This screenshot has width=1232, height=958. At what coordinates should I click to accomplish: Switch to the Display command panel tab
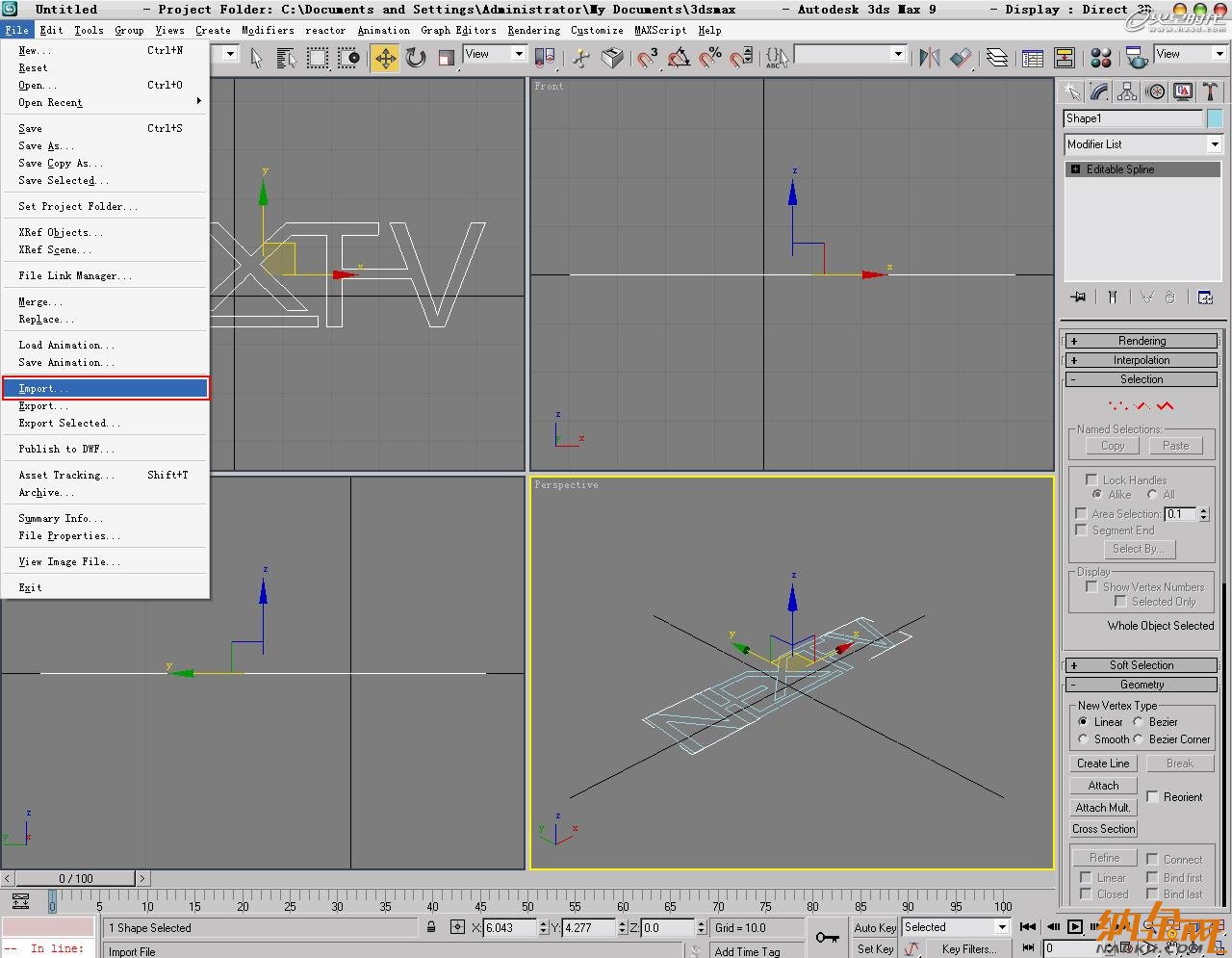(x=1183, y=91)
